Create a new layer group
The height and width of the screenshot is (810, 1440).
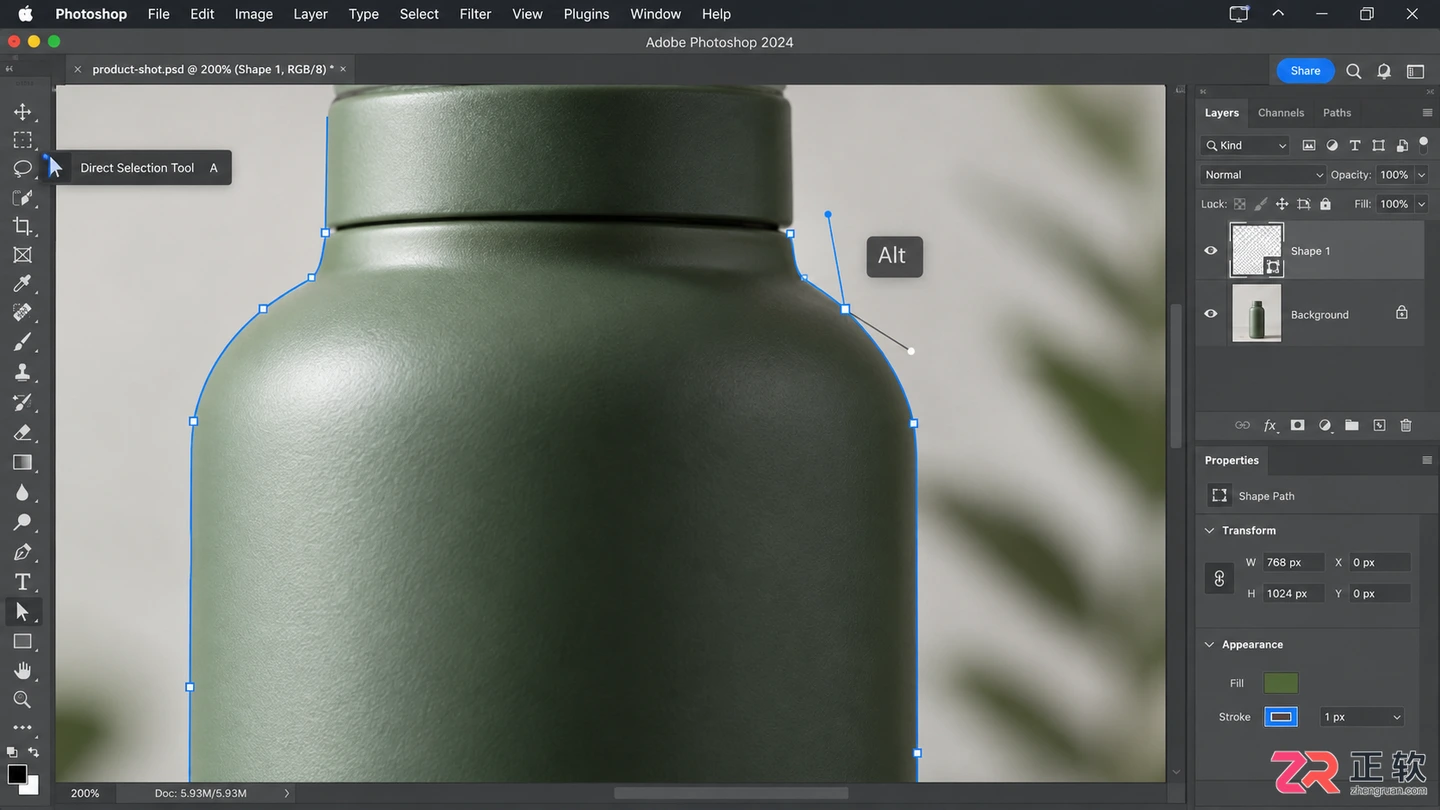(1352, 425)
